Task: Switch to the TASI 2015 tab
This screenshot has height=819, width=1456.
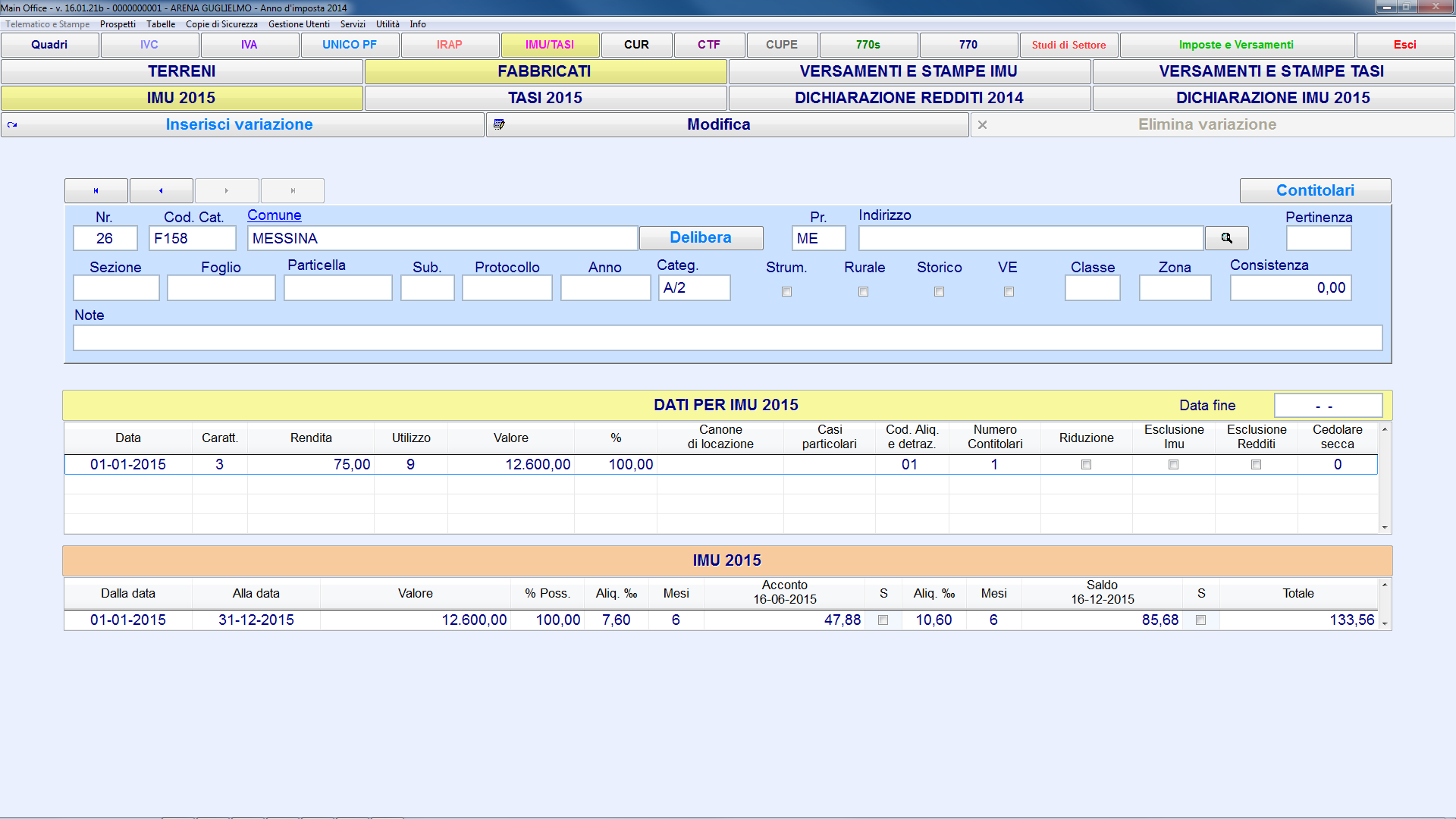Action: 545,98
